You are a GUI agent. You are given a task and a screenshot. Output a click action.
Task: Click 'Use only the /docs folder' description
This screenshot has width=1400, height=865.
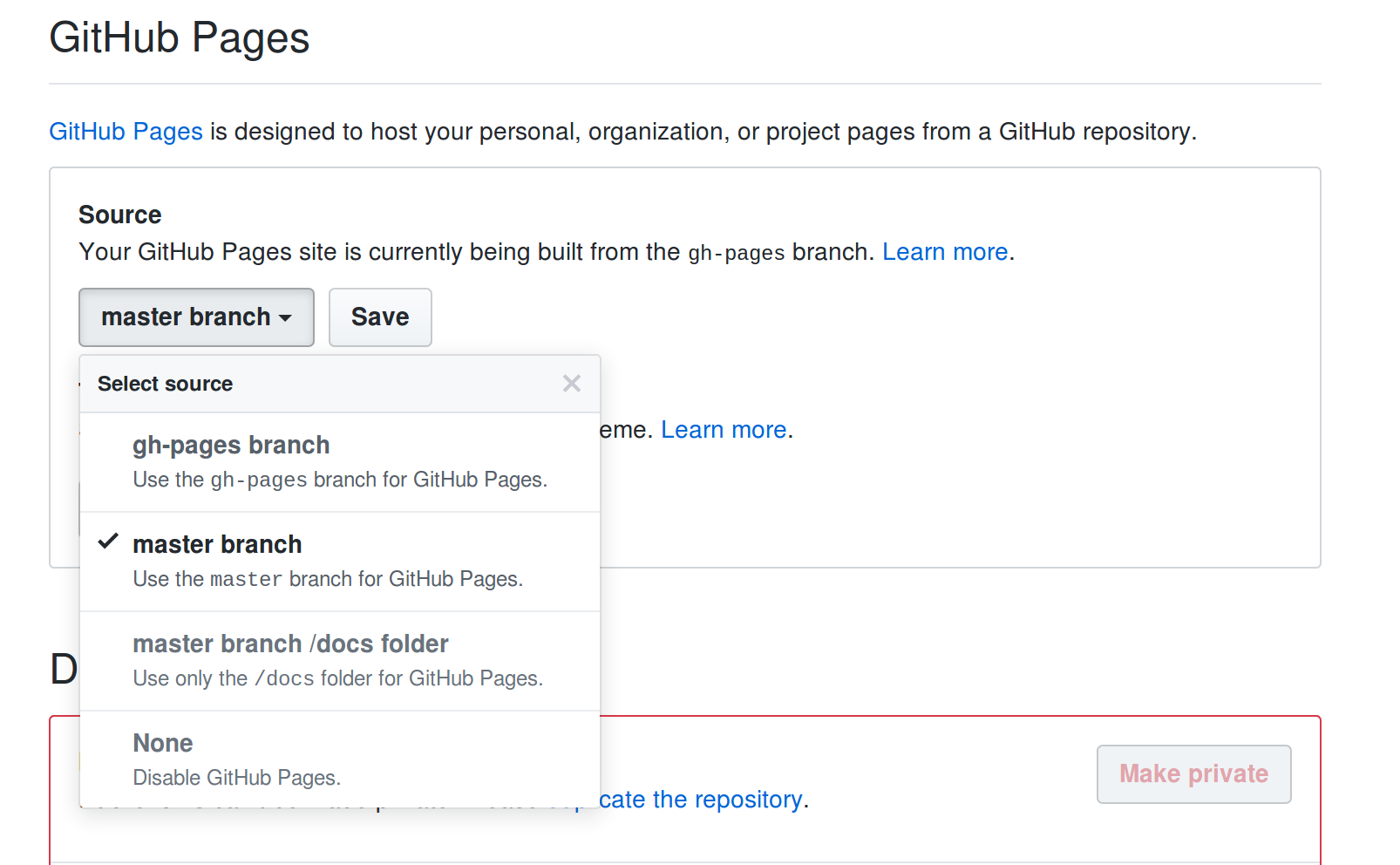[x=337, y=678]
